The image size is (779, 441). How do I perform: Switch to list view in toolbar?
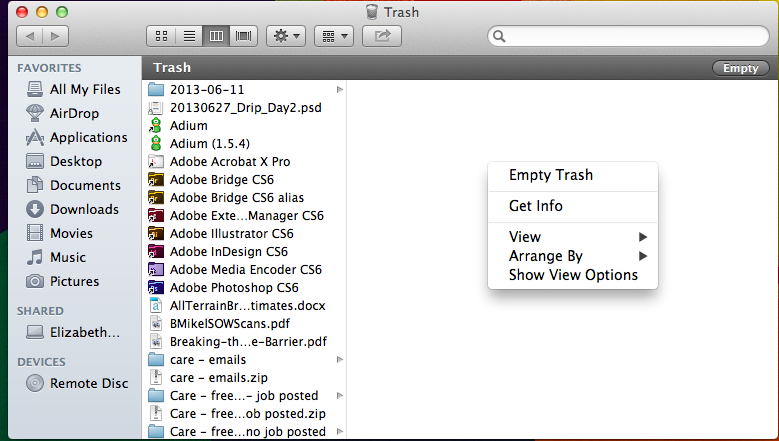click(x=187, y=36)
